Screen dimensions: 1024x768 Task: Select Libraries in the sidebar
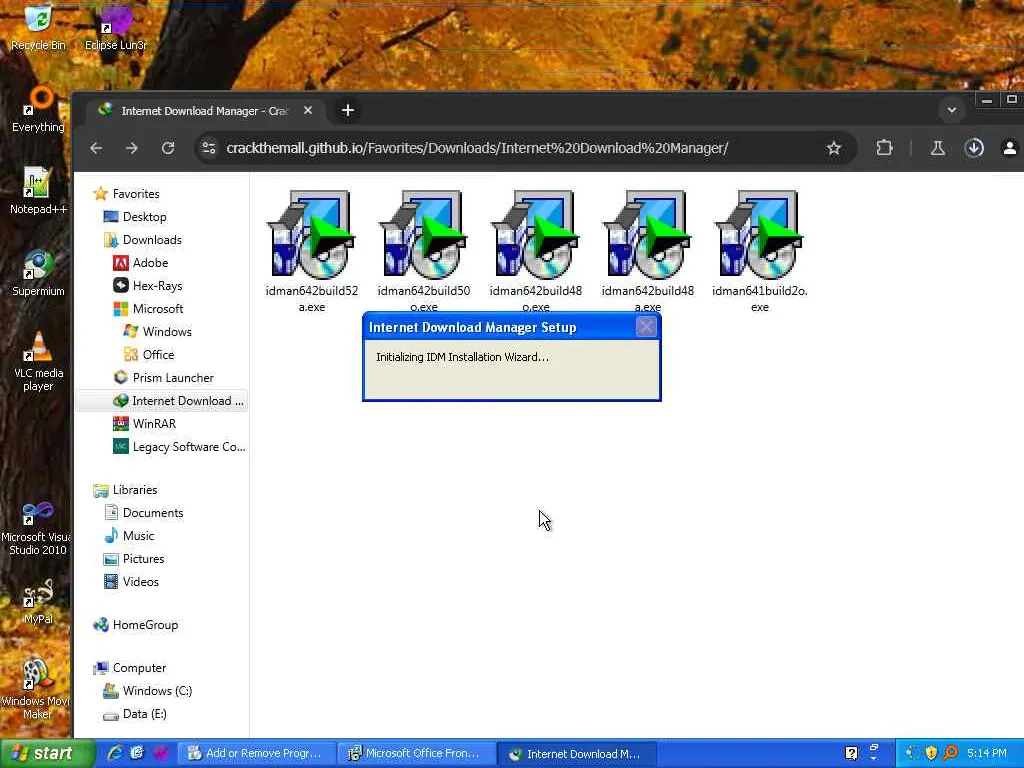click(x=125, y=490)
